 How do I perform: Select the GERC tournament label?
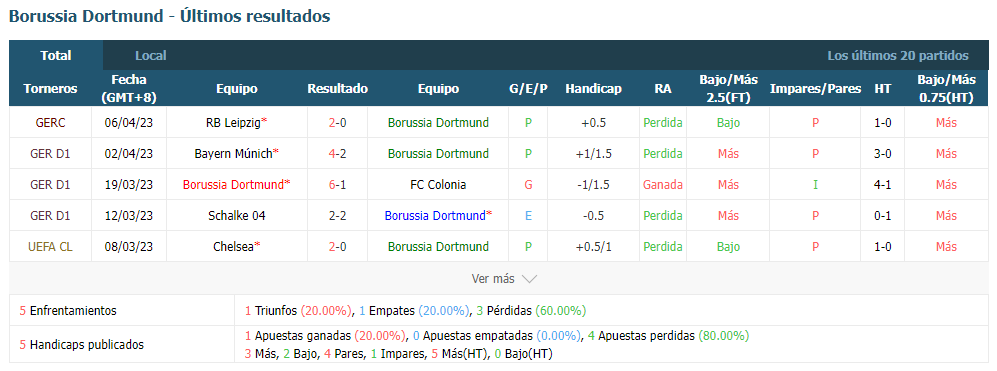pyautogui.click(x=50, y=123)
